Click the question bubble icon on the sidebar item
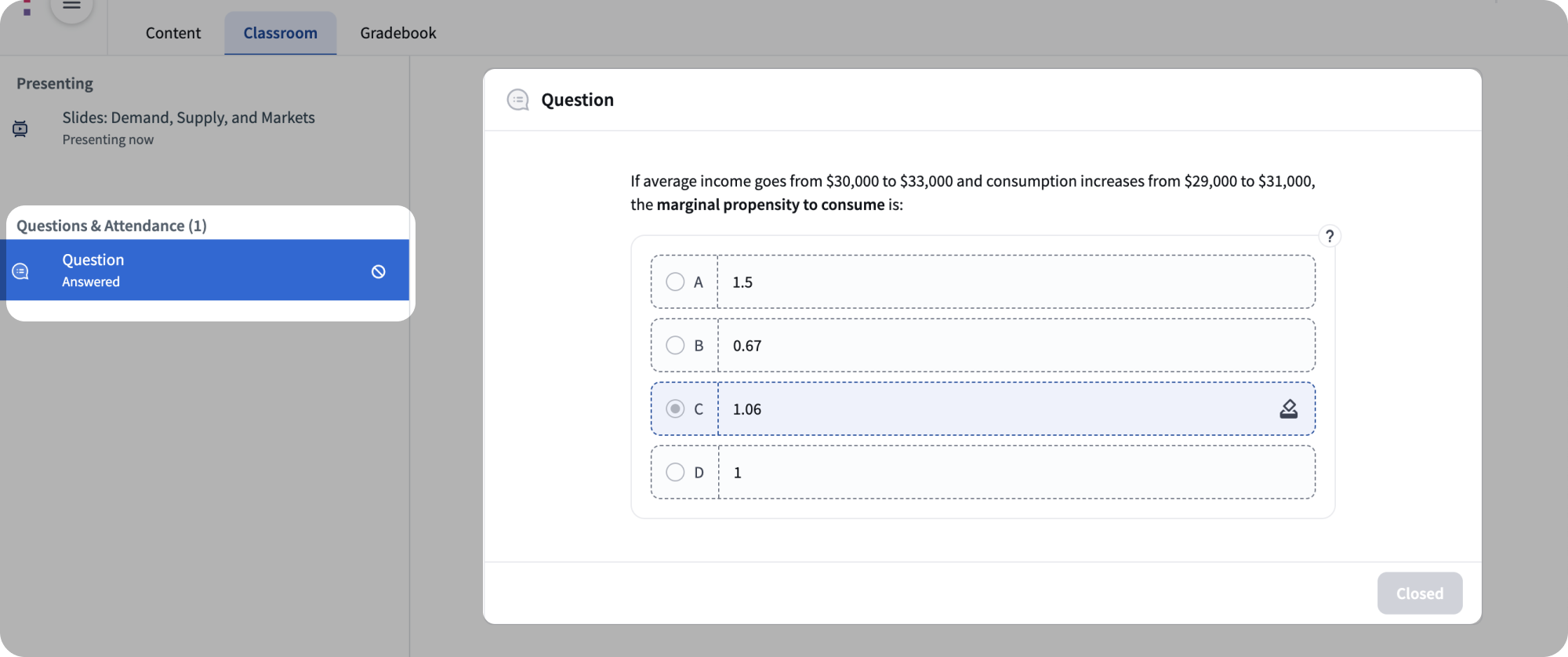This screenshot has width=1568, height=657. 19,270
